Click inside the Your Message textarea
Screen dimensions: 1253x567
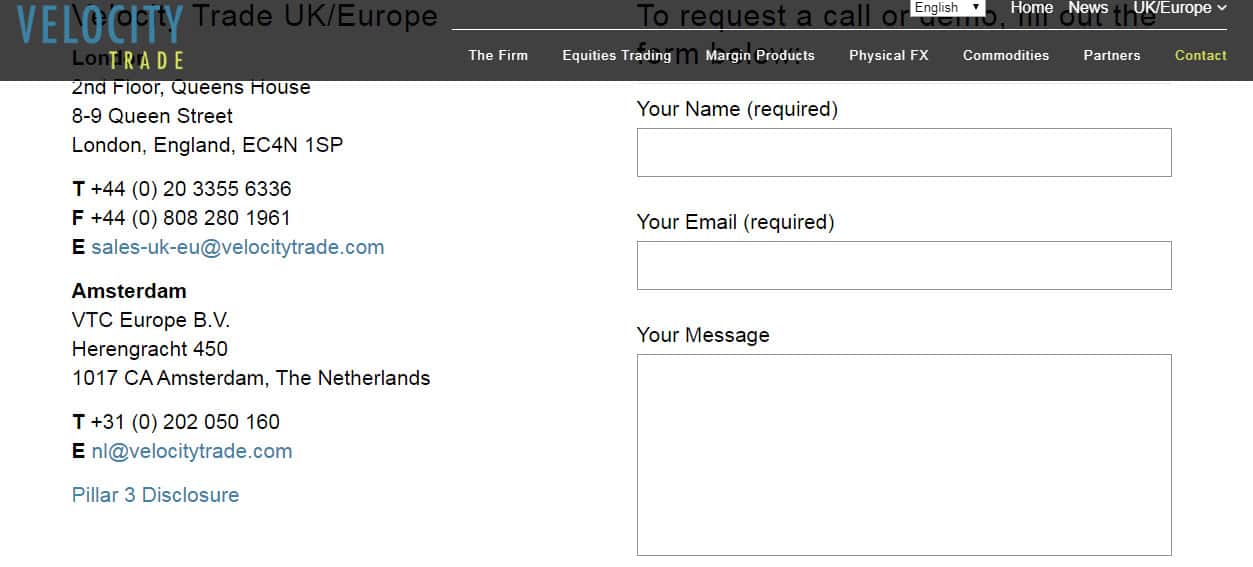[903, 454]
